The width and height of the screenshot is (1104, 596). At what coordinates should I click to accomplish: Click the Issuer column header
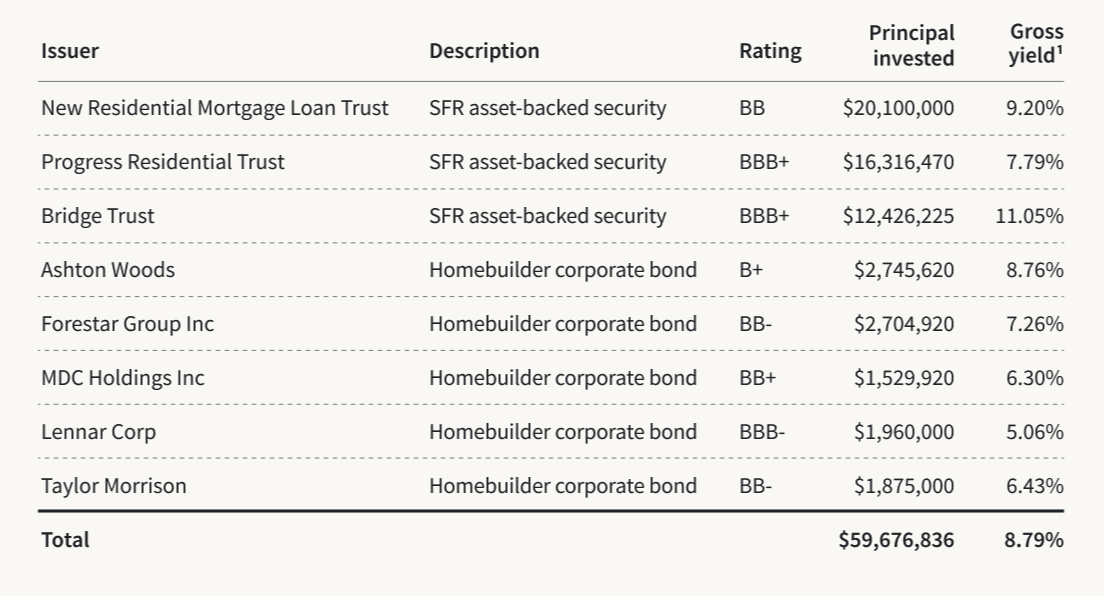[70, 51]
